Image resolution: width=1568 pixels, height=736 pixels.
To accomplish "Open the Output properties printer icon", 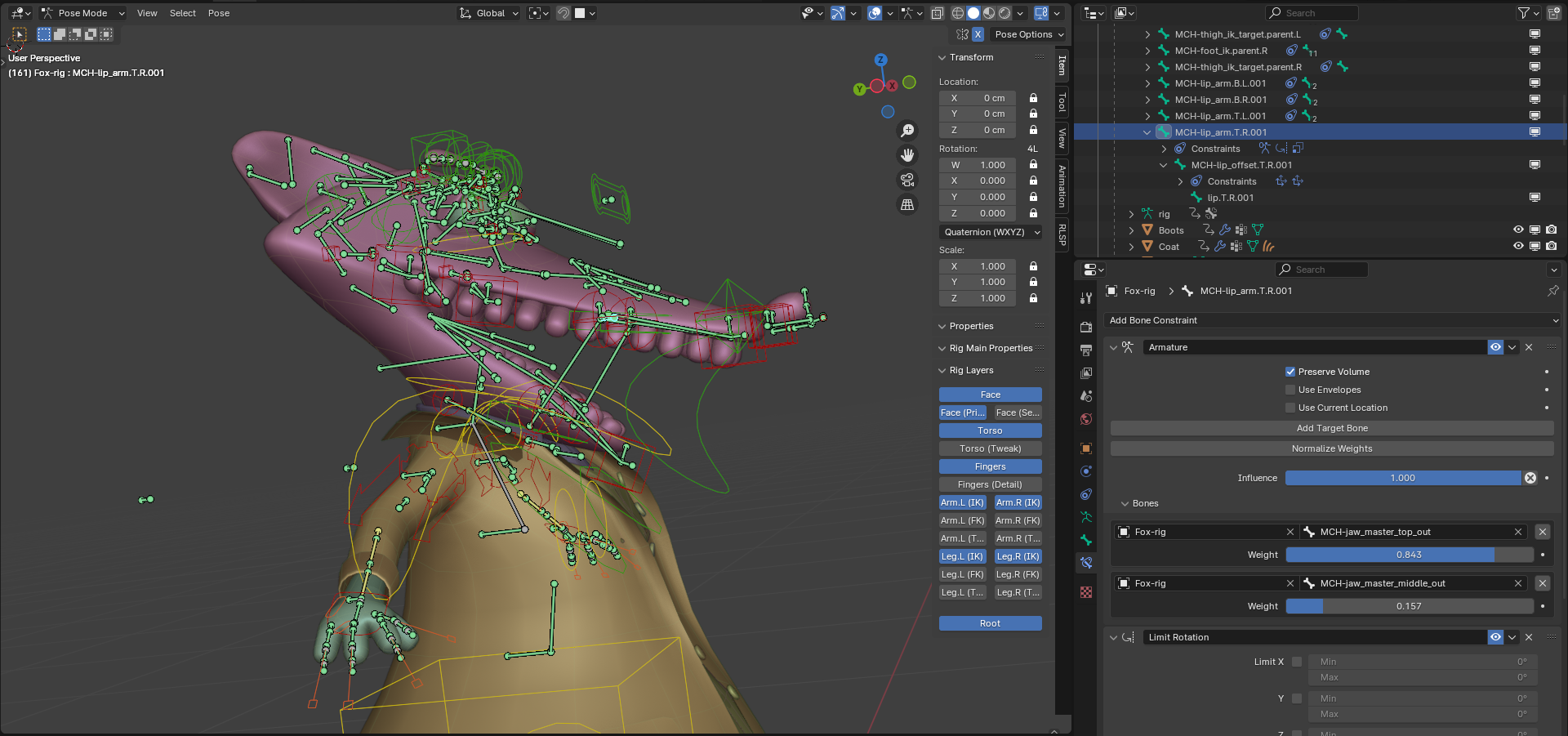I will tap(1086, 350).
